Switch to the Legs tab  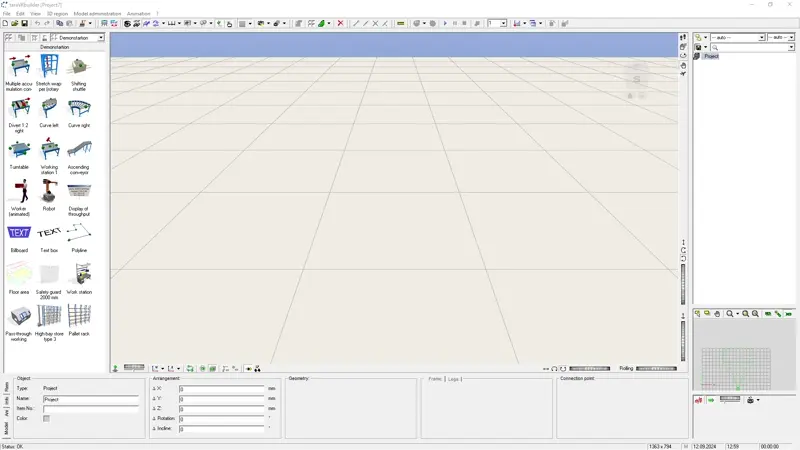coord(453,379)
